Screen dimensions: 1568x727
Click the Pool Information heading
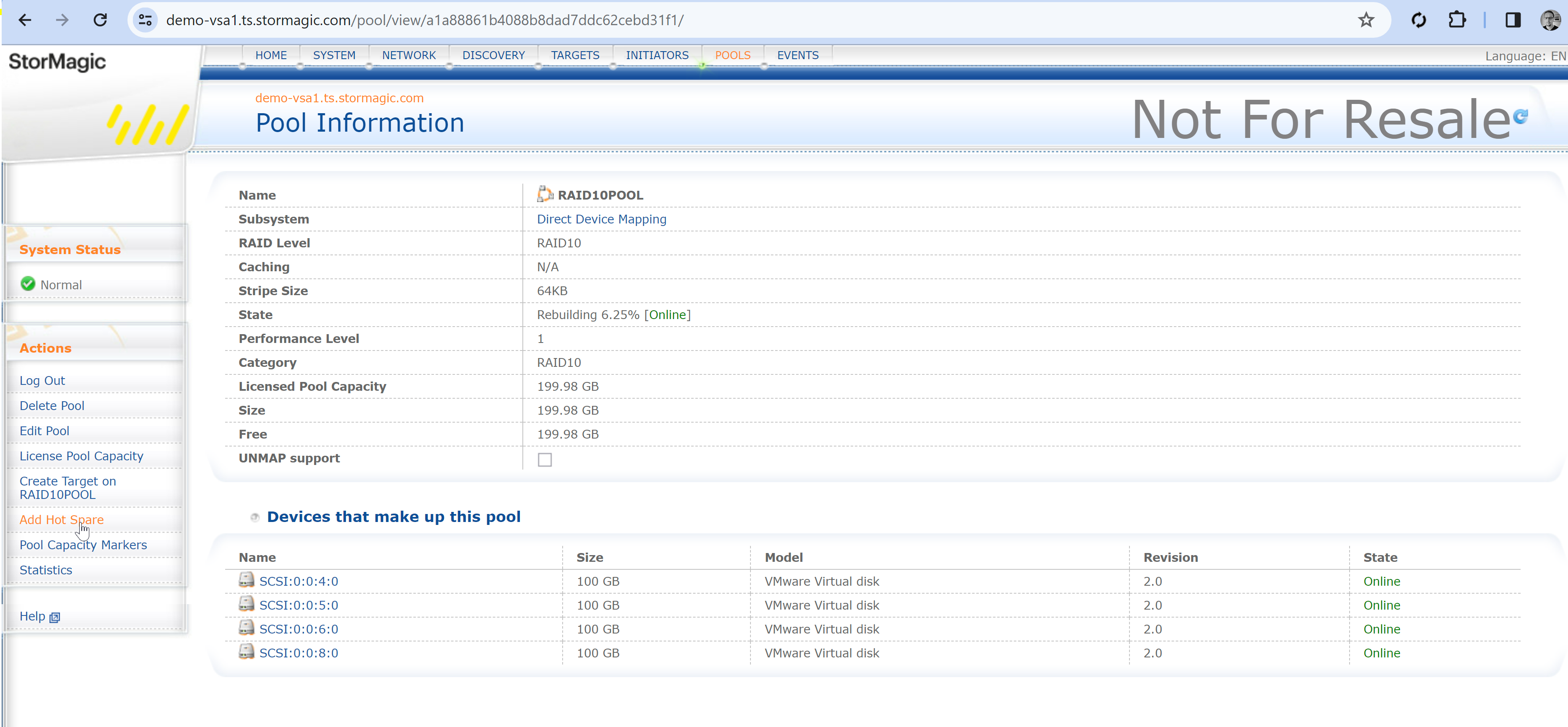coord(360,123)
